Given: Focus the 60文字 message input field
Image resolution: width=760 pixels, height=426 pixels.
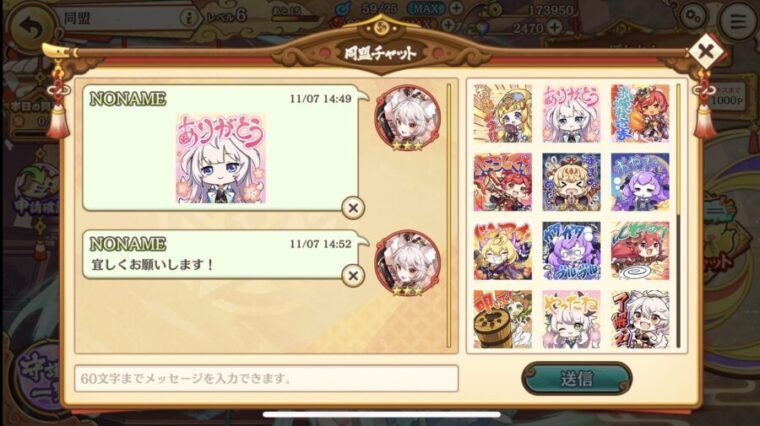Looking at the screenshot, I should pos(266,379).
